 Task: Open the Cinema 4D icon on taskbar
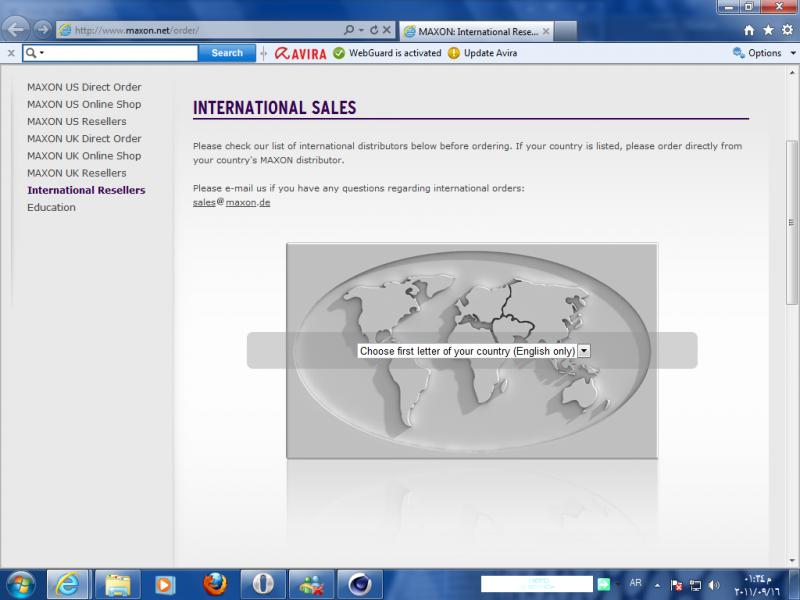[x=360, y=585]
